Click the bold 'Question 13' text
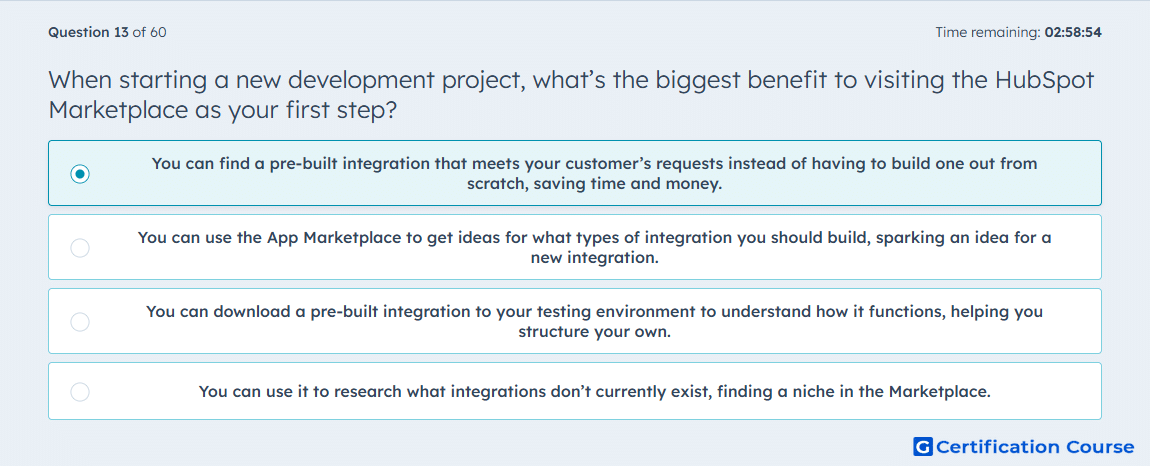The width and height of the screenshot is (1150, 466). 88,32
